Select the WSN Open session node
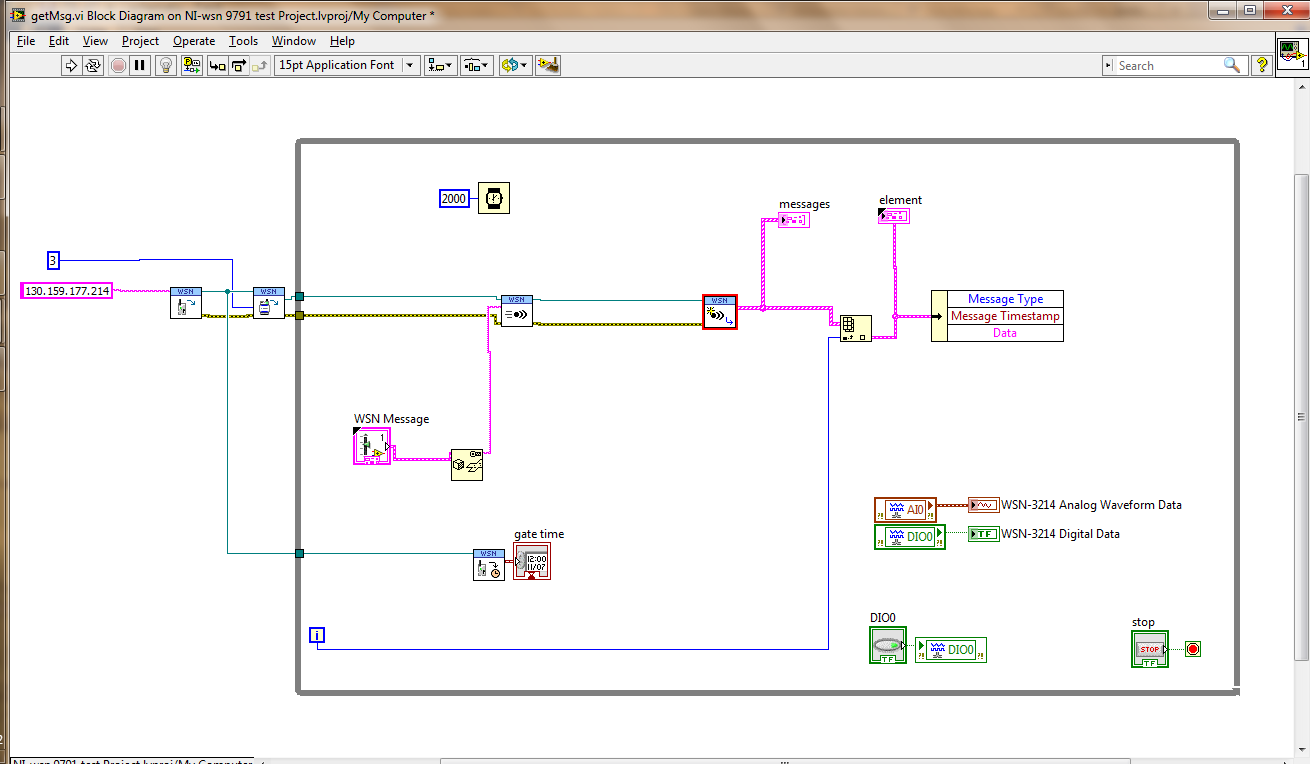The width and height of the screenshot is (1310, 764). click(x=186, y=303)
